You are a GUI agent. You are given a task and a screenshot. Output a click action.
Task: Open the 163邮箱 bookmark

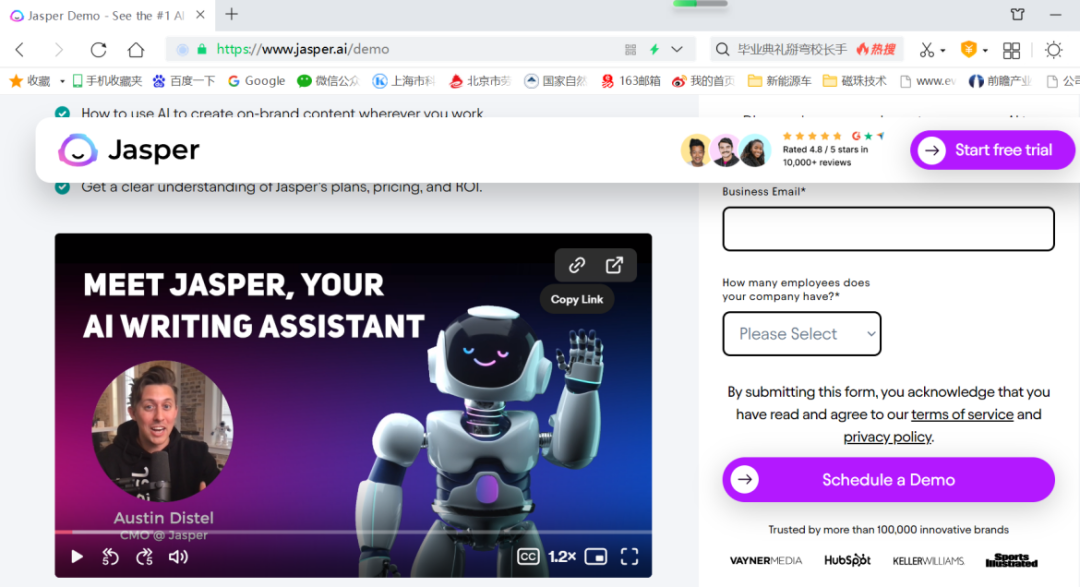[630, 81]
